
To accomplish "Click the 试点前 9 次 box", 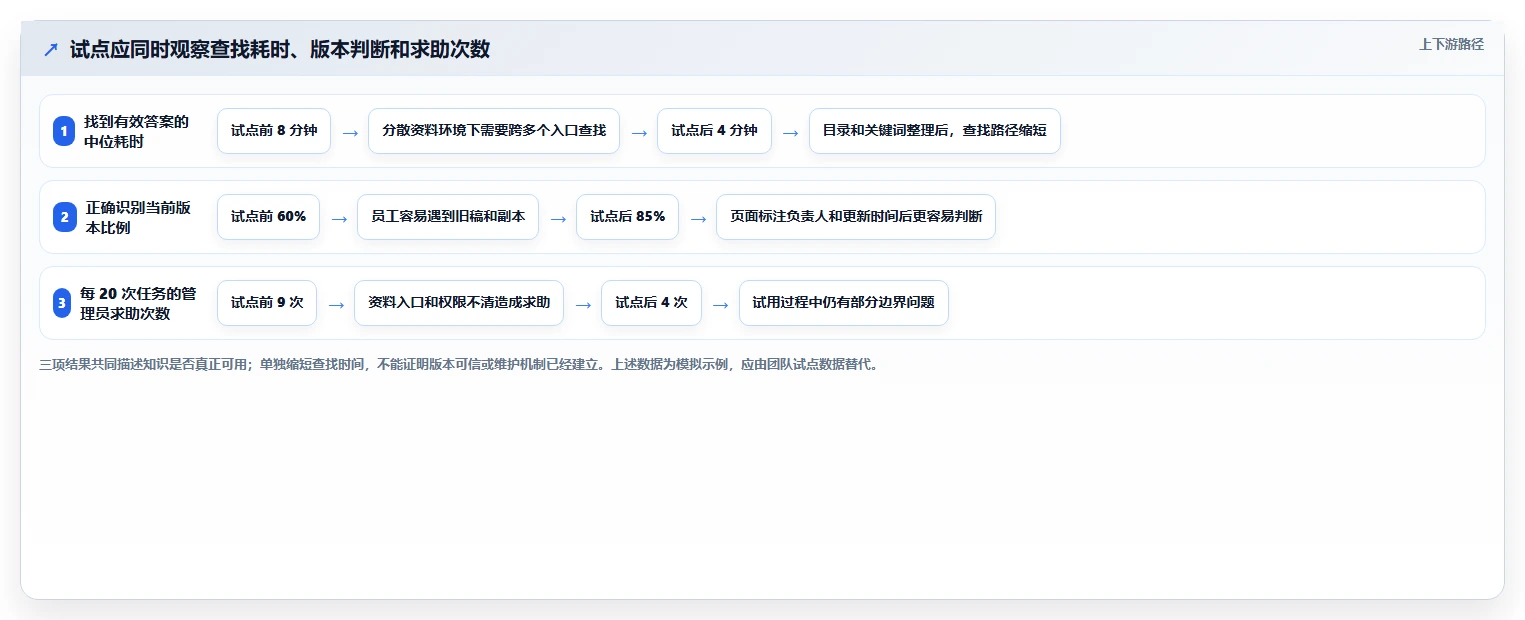I will 267,303.
